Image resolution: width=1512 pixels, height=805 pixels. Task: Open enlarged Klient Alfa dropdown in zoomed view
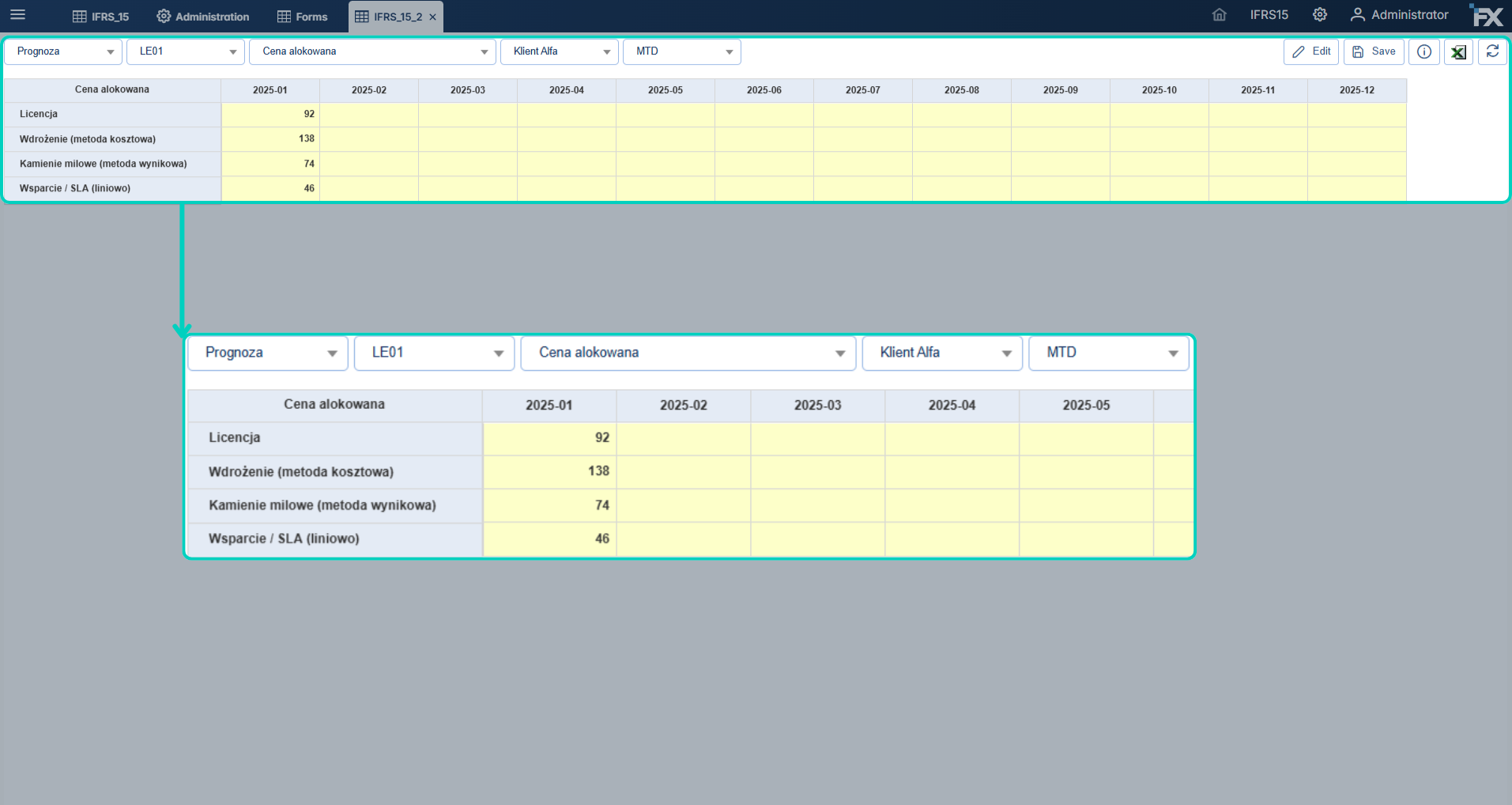point(942,353)
